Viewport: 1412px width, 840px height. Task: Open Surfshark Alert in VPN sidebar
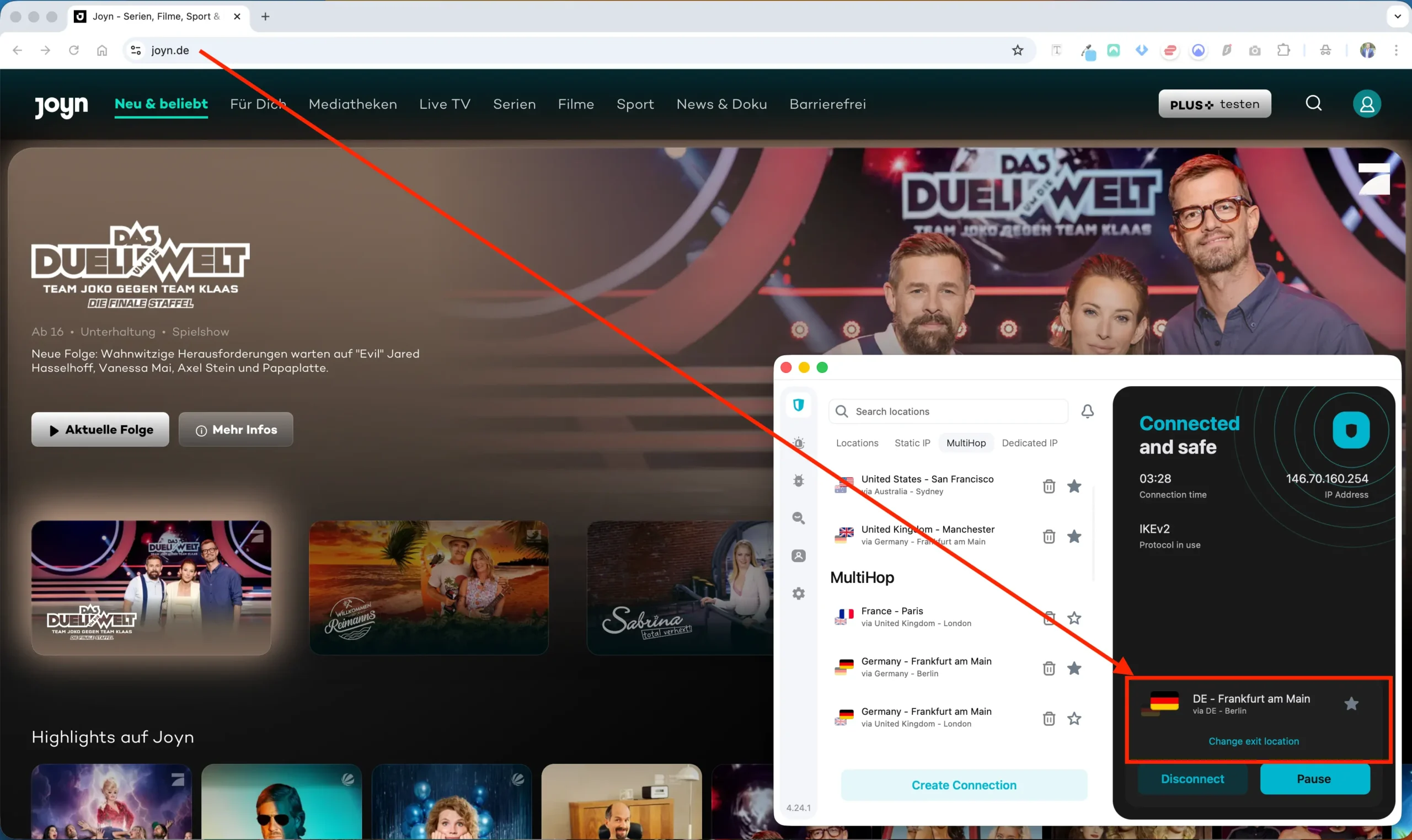799,443
